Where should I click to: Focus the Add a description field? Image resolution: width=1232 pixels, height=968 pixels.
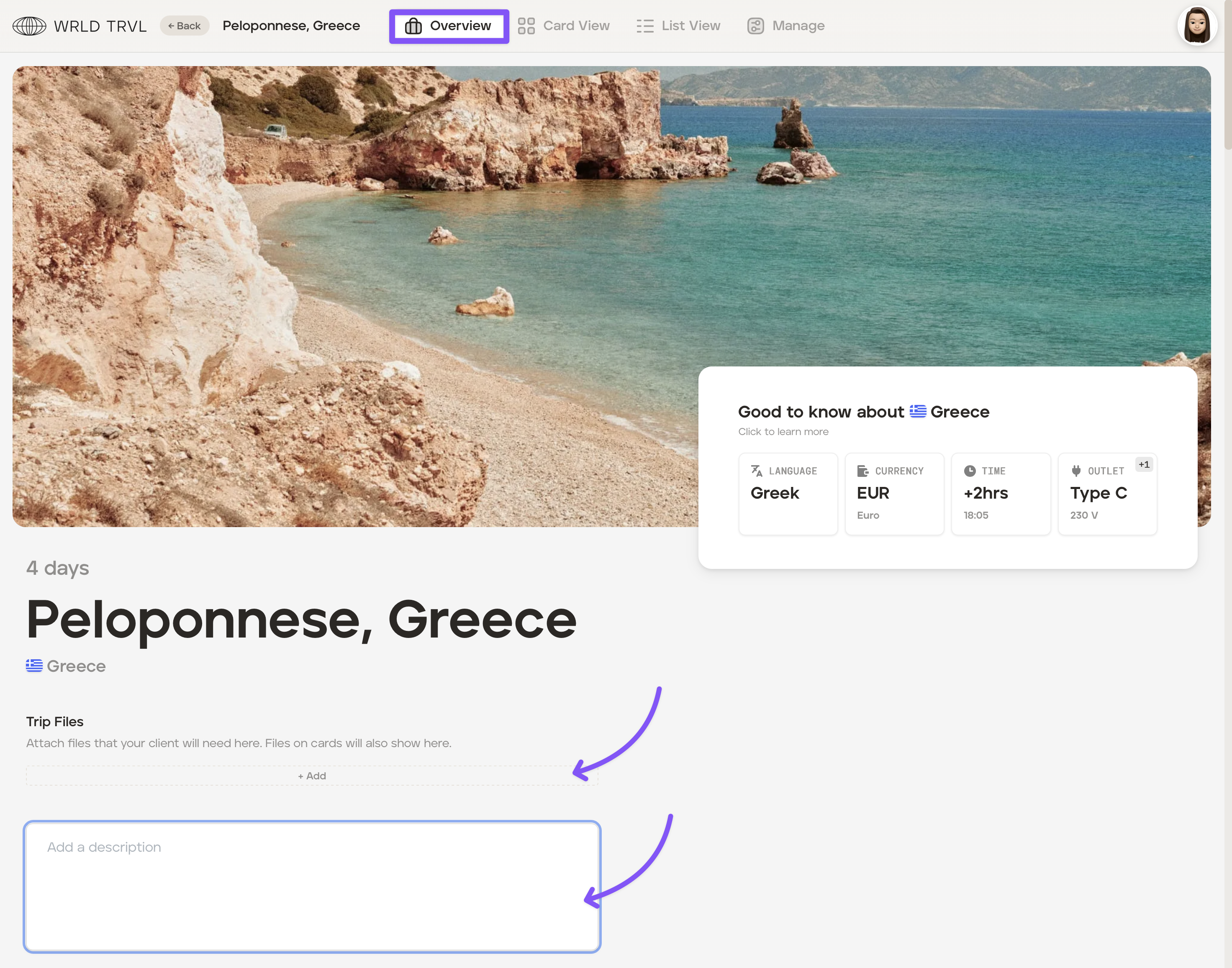[x=312, y=886]
